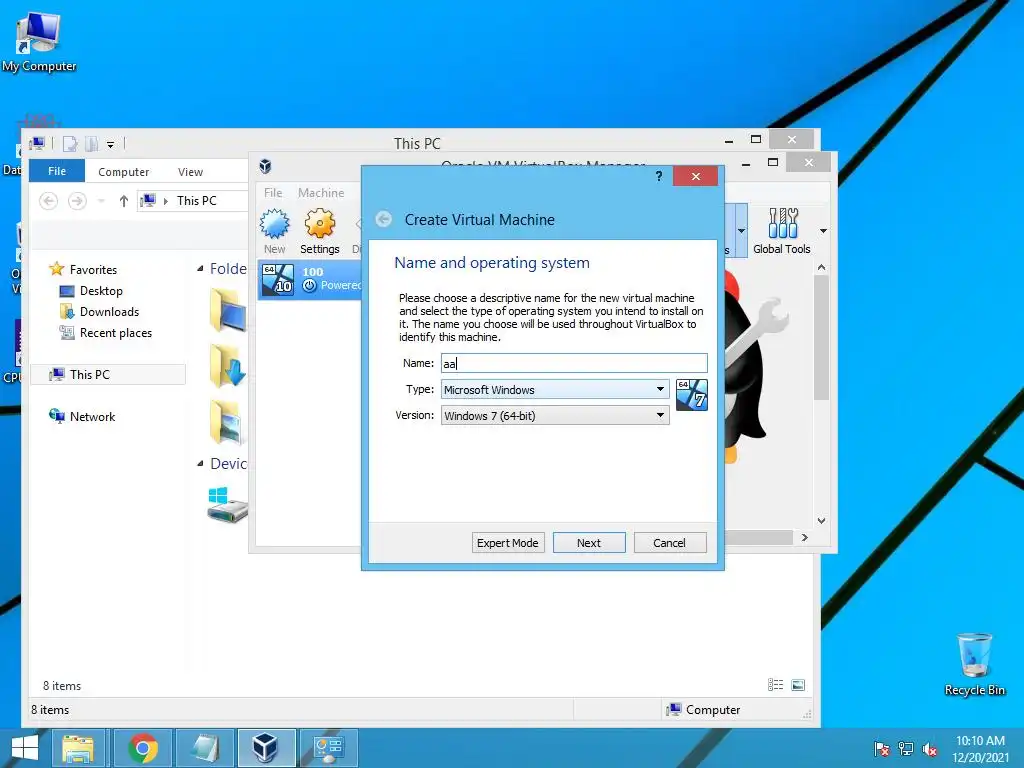Viewport: 1024px width, 768px height.
Task: Select the 100 virtual machine entry
Action: click(311, 280)
